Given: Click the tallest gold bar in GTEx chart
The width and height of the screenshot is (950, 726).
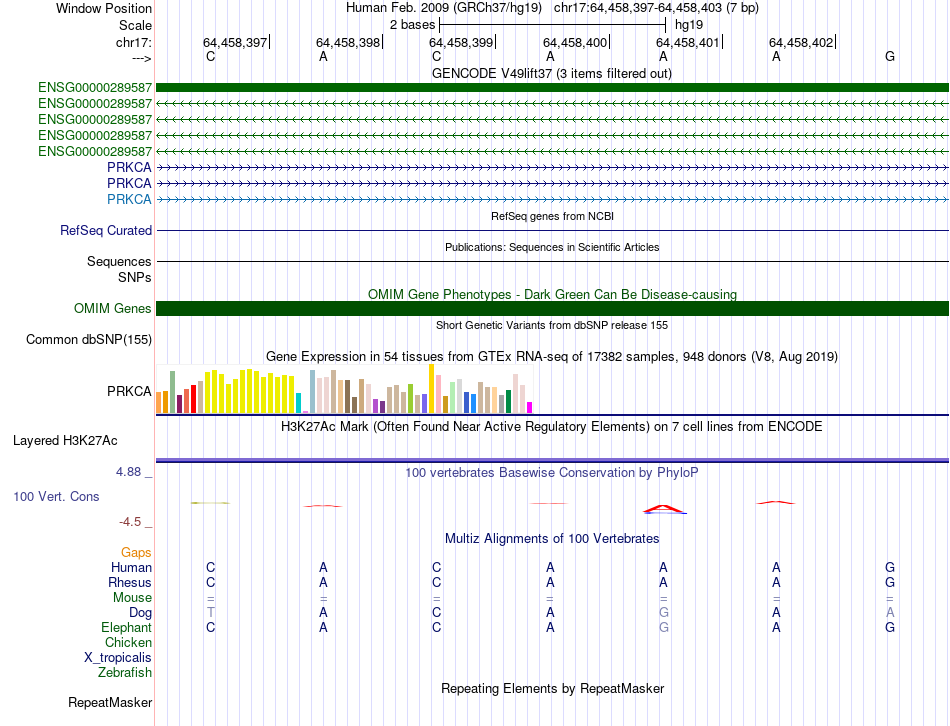Looking at the screenshot, I should tap(431, 388).
